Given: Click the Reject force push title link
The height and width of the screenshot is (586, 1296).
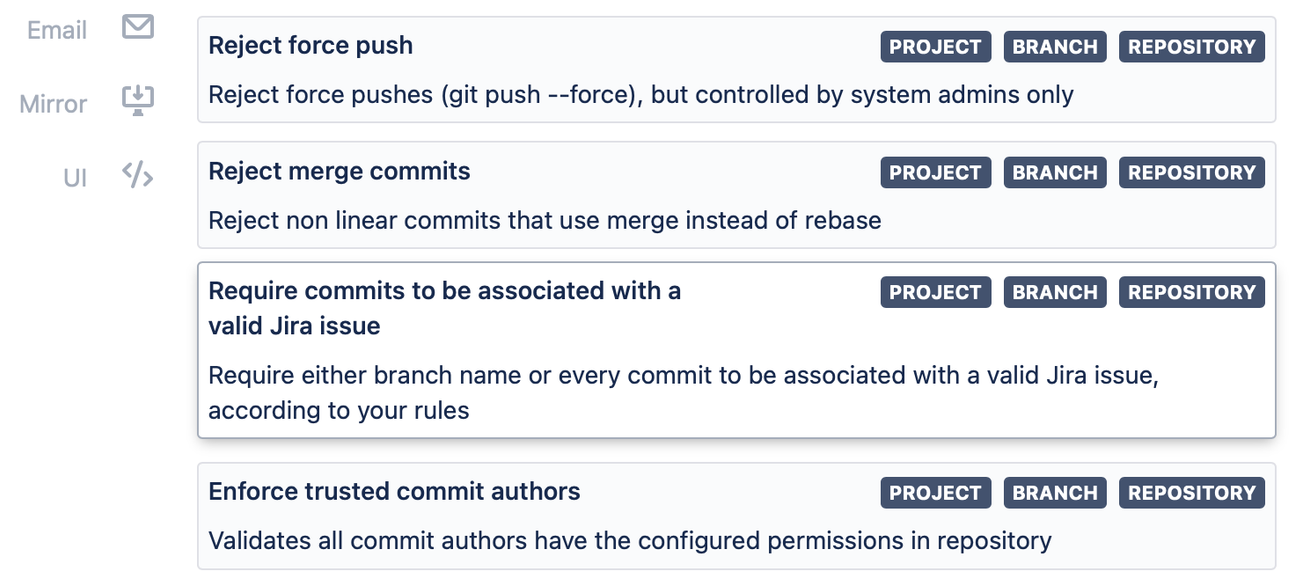Looking at the screenshot, I should 310,45.
